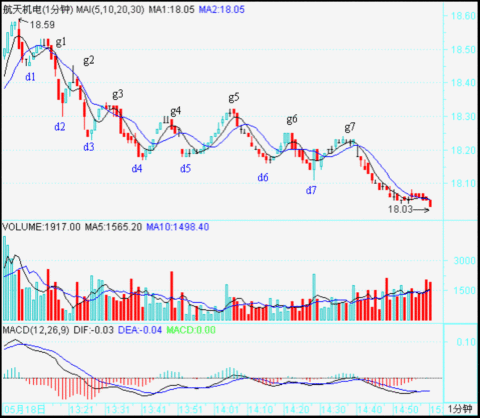Image resolution: width=480 pixels, height=418 pixels.
Task: Click the g5 peak annotation
Action: [234, 97]
